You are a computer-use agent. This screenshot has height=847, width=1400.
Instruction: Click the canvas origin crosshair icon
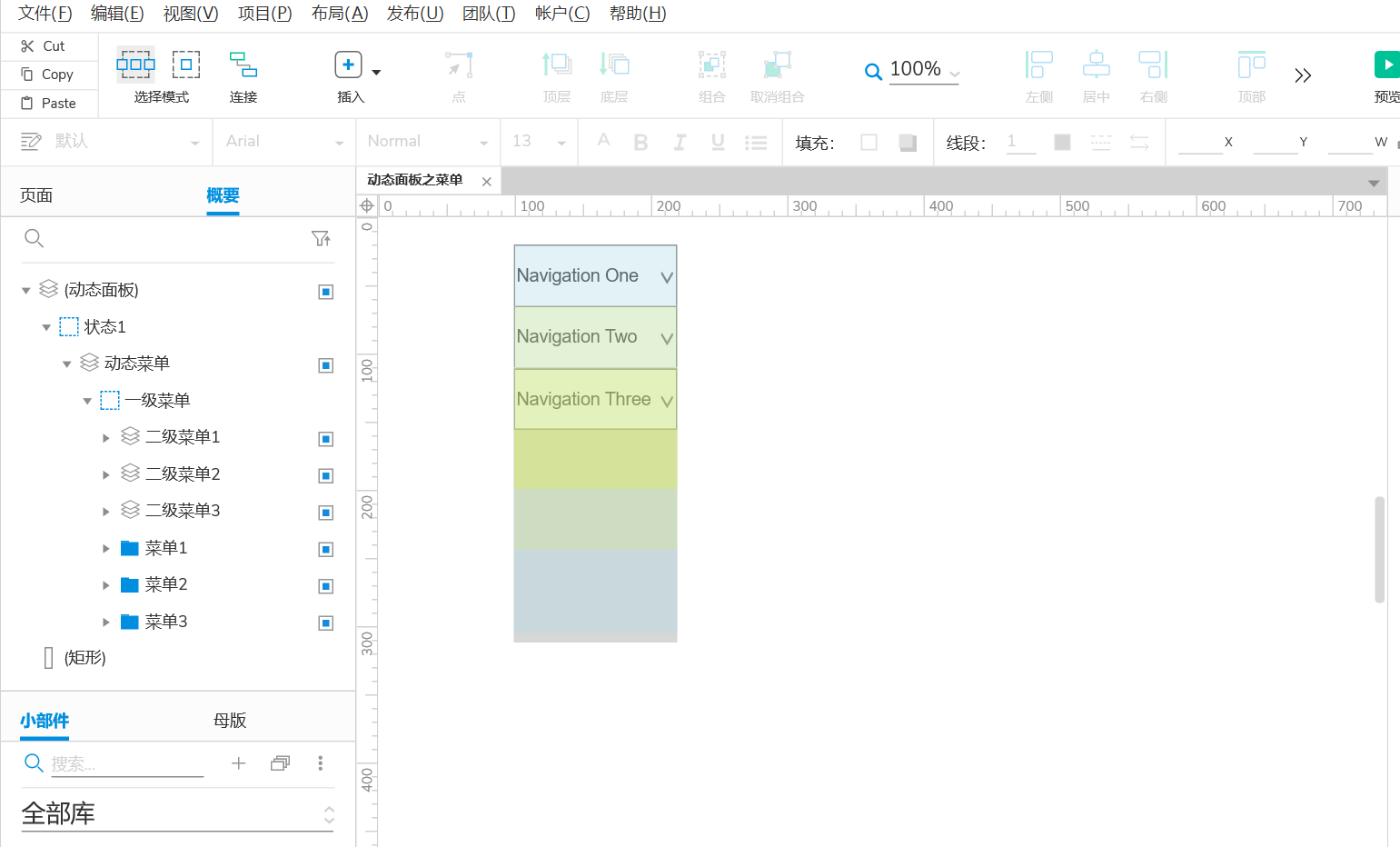[367, 205]
